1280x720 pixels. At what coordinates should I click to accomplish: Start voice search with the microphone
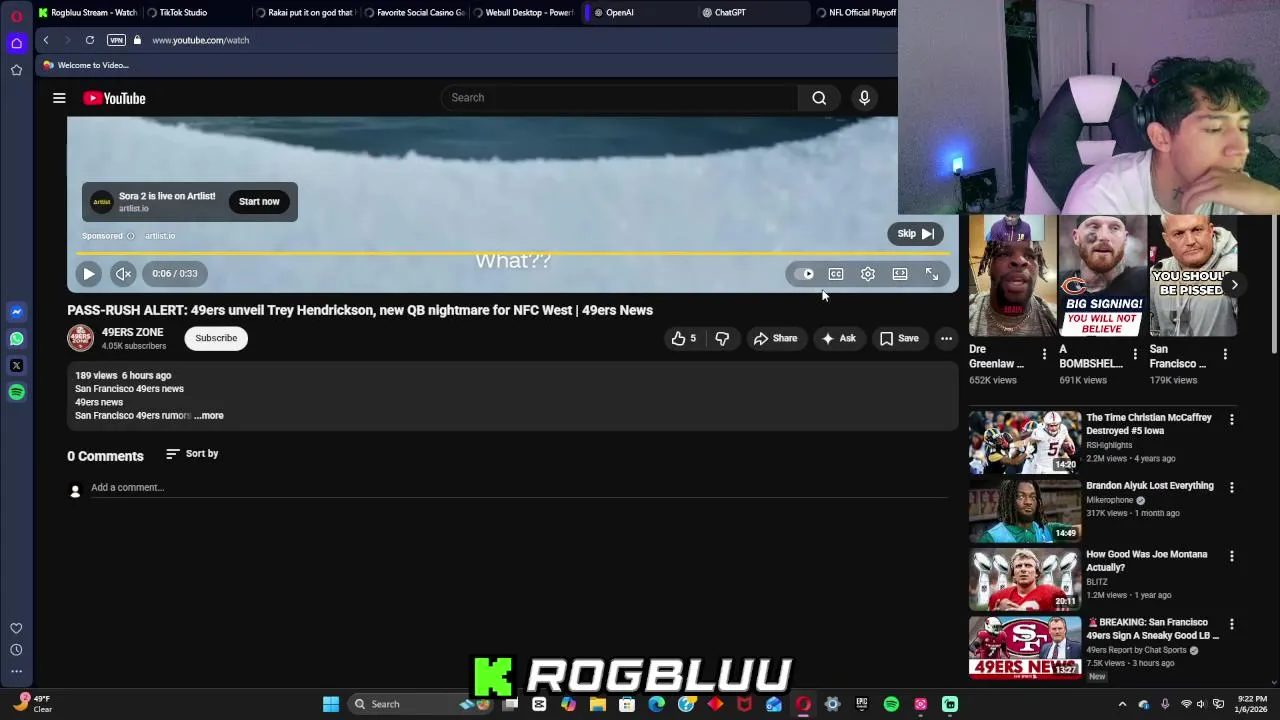864,98
